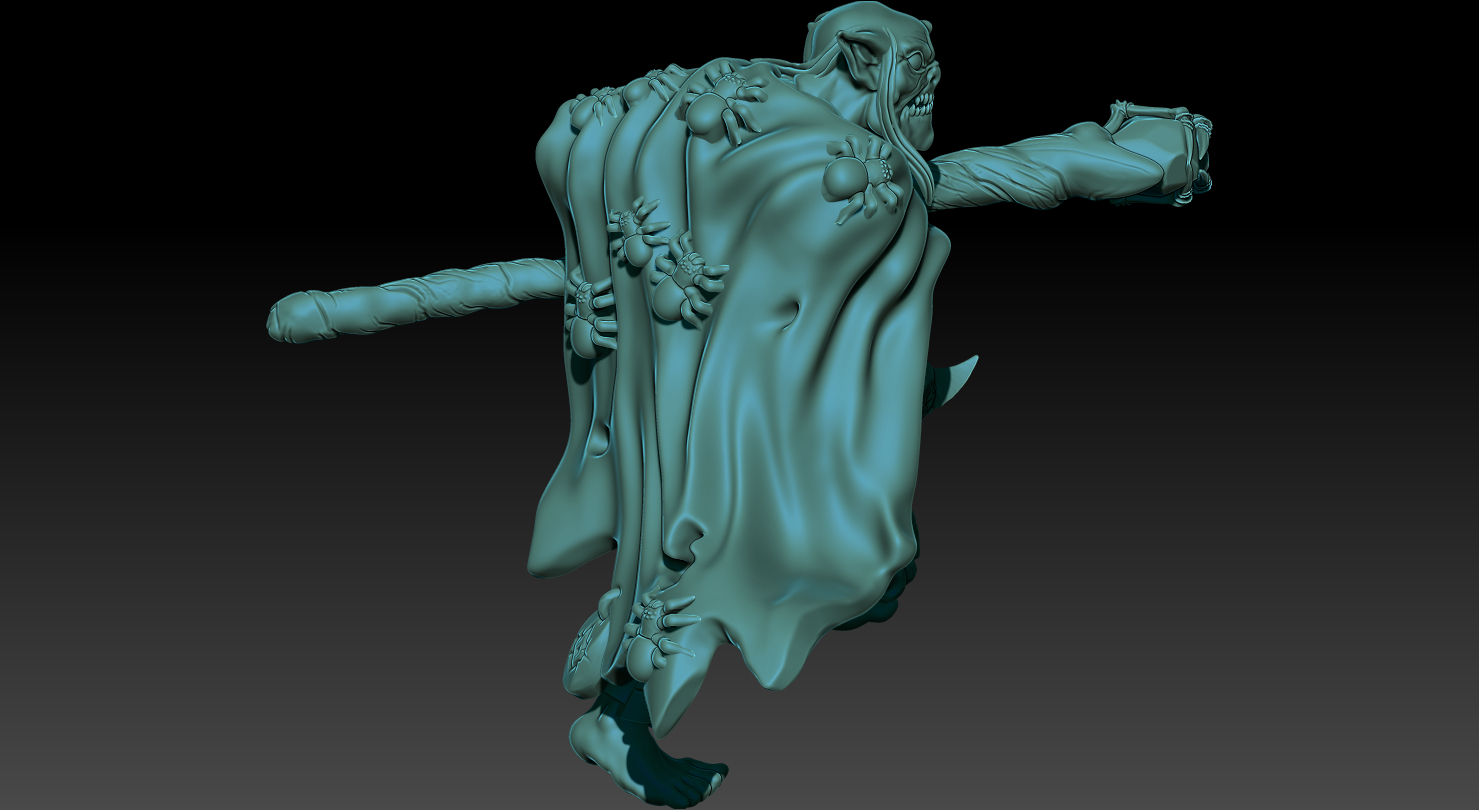The image size is (1479, 810).
Task: Select the spider on the cloak's bottom hem
Action: tap(650, 632)
